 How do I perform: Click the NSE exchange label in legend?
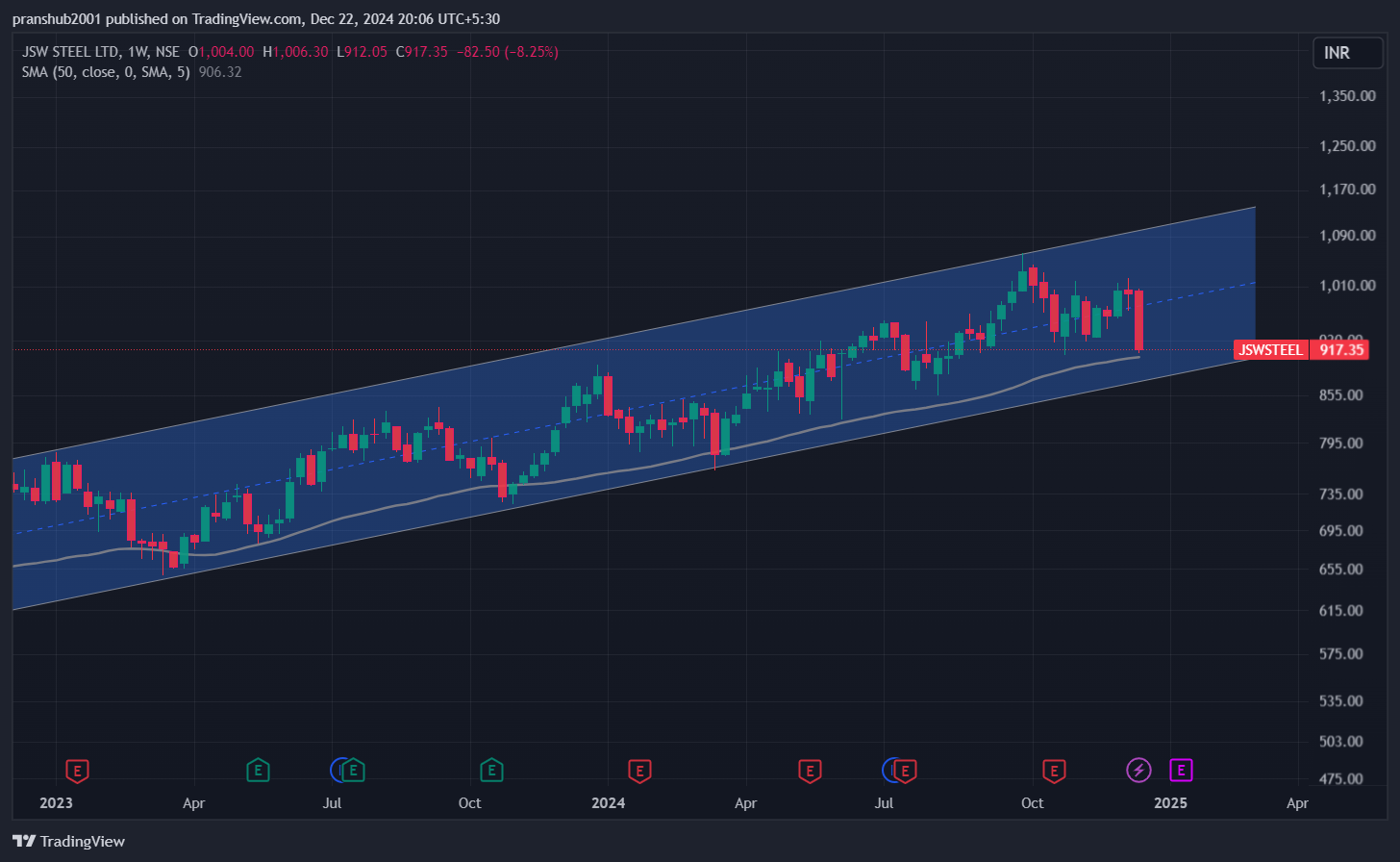(167, 52)
